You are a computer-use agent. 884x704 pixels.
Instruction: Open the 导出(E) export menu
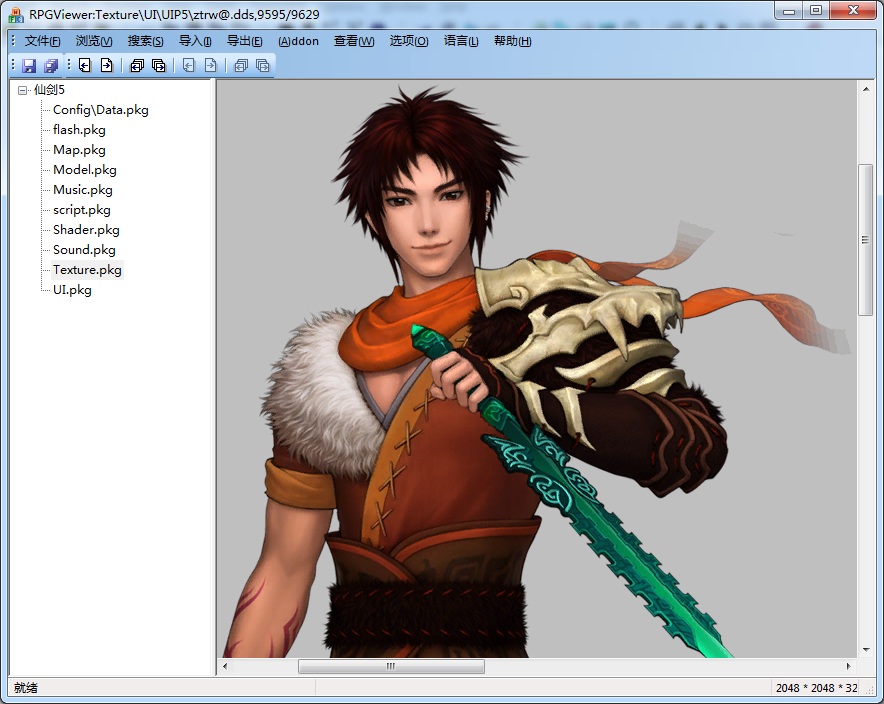click(x=244, y=41)
